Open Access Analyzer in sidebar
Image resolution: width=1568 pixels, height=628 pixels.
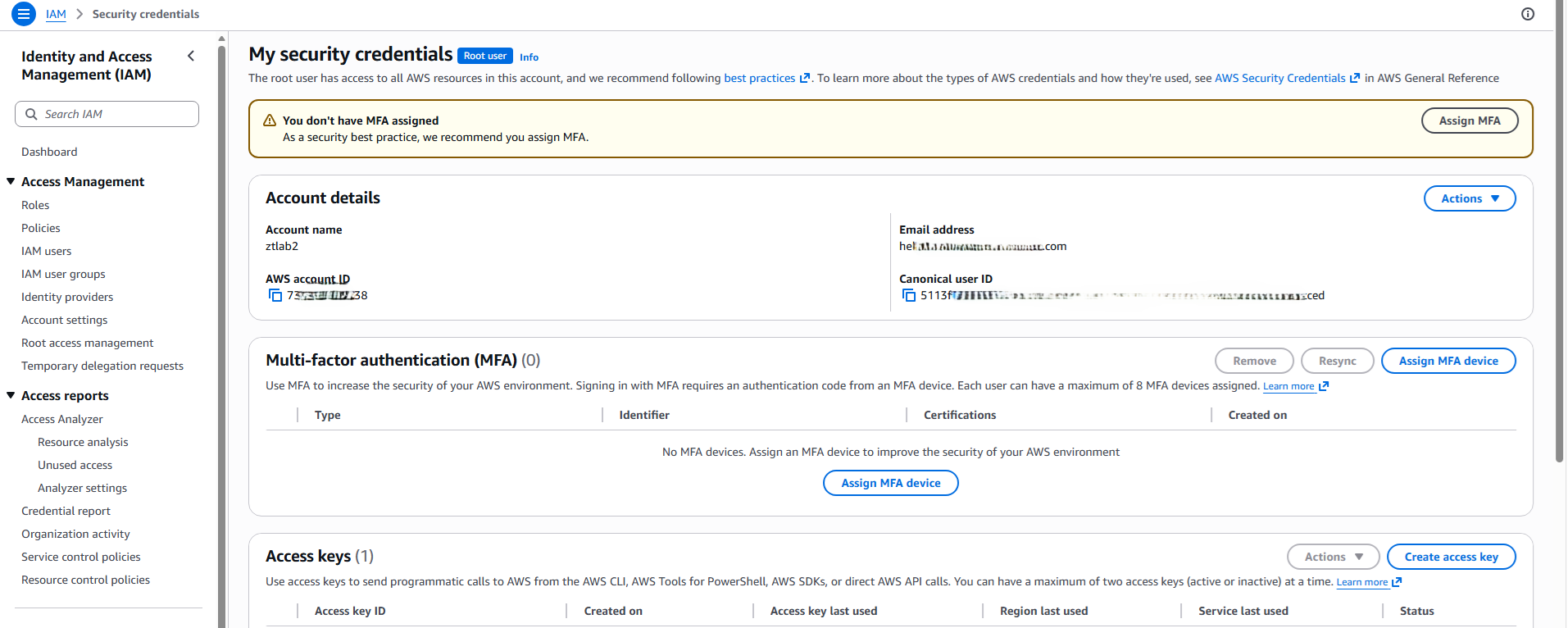point(62,419)
